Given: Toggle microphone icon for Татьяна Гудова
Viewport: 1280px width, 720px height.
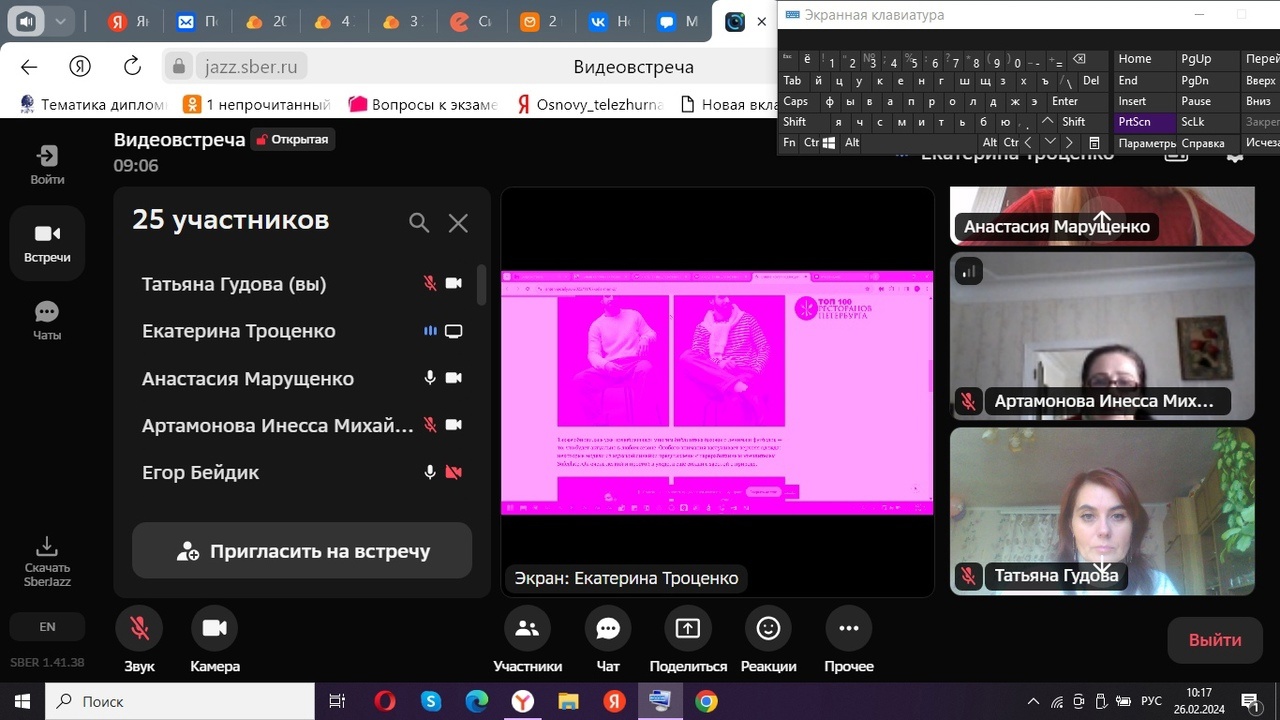Looking at the screenshot, I should (430, 283).
